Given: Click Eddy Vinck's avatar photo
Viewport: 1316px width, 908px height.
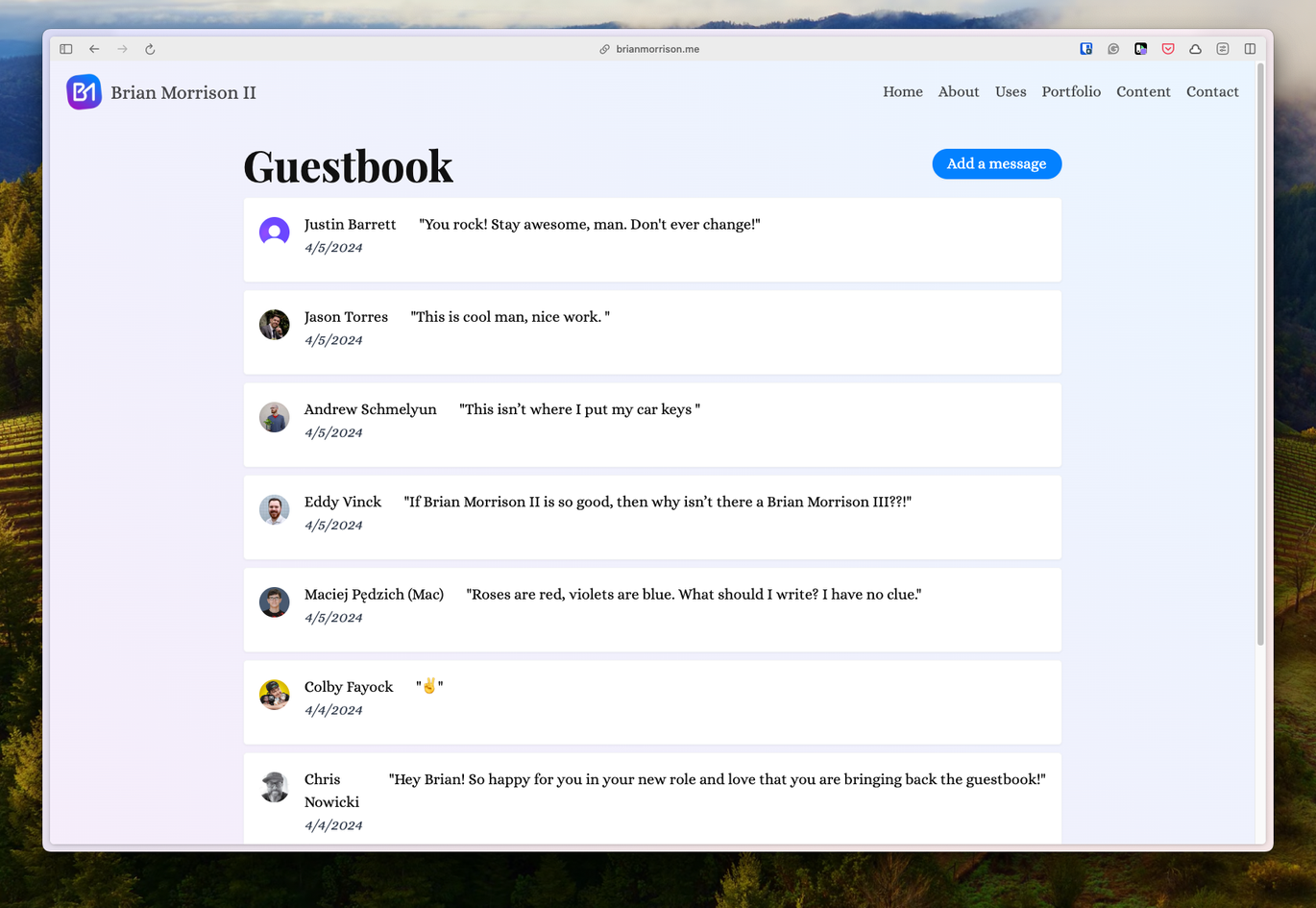Looking at the screenshot, I should (275, 509).
